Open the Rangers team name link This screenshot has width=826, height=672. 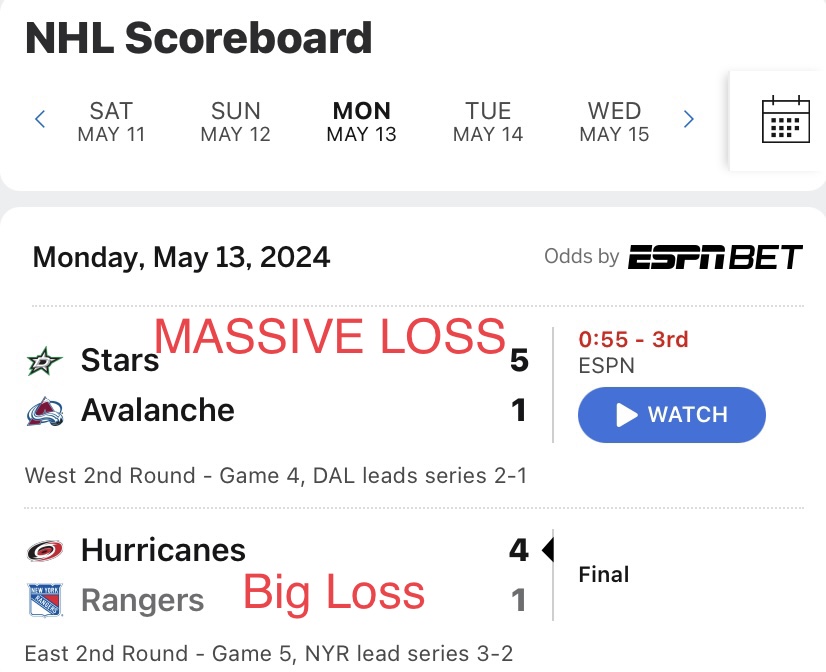[142, 600]
